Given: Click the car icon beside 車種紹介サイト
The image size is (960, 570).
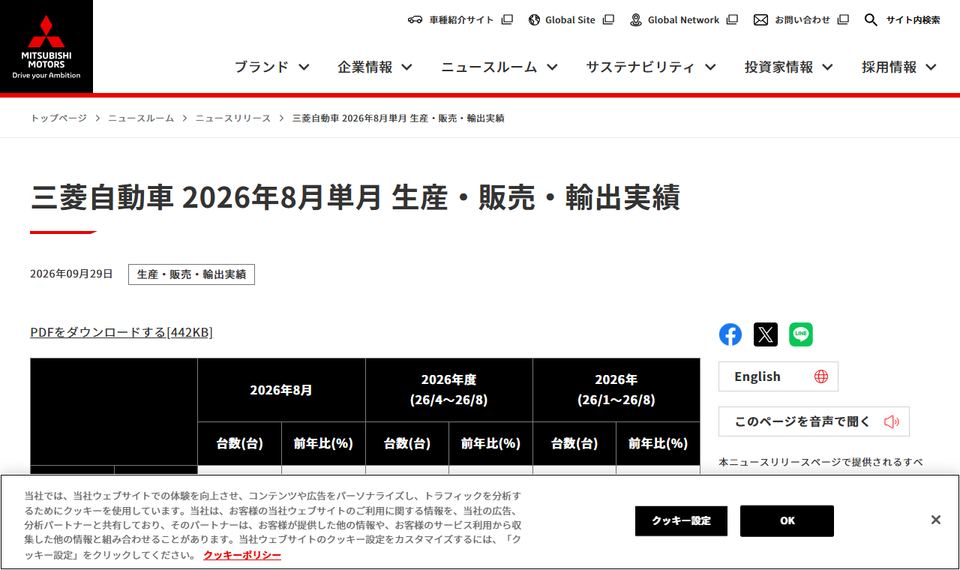Looking at the screenshot, I should tap(415, 20).
